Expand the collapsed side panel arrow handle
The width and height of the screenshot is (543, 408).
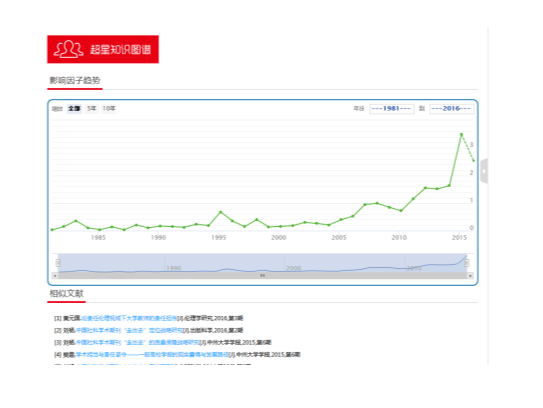484,171
